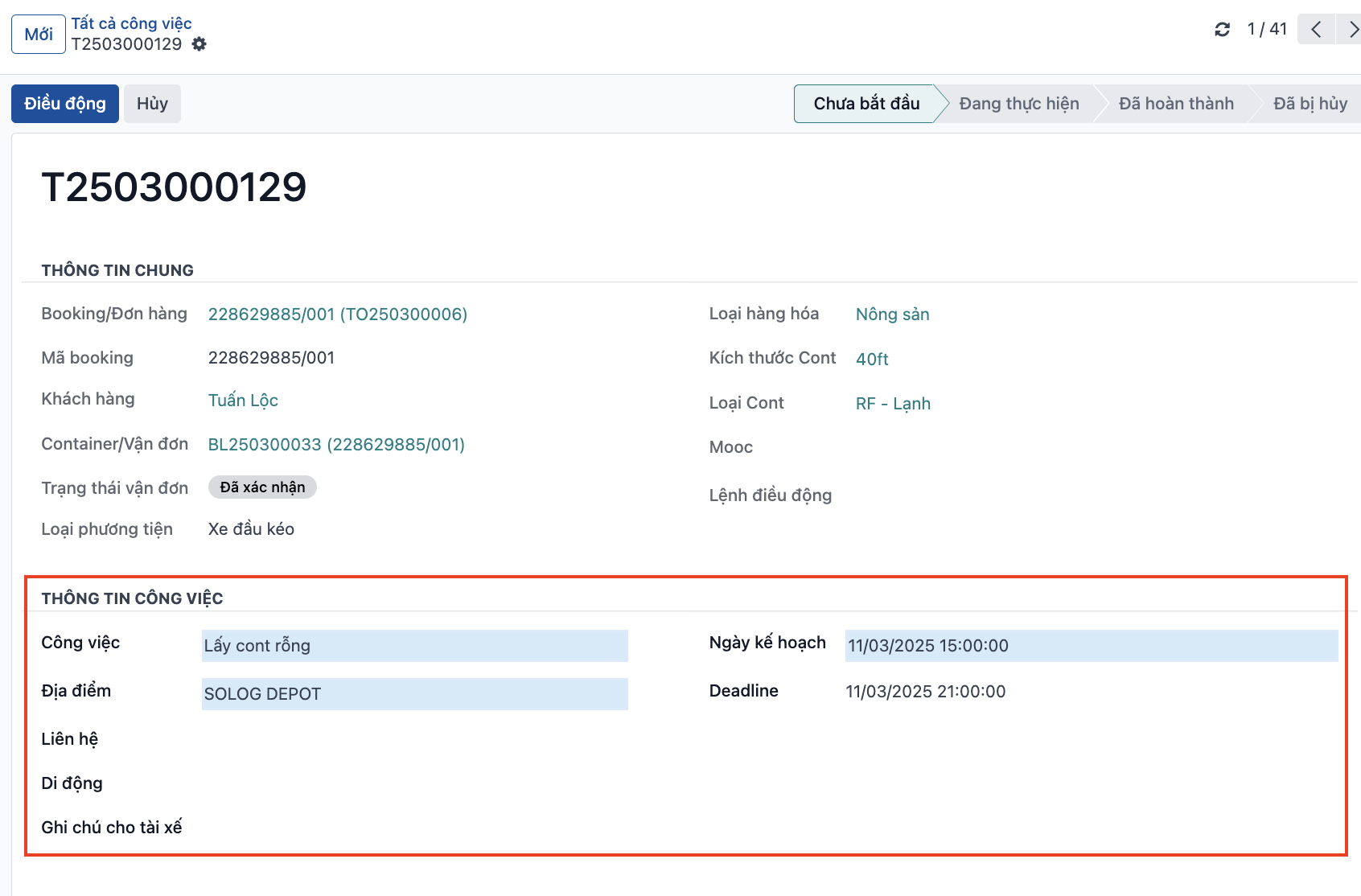The image size is (1361, 896).
Task: Click the Công việc label
Action: [x=80, y=643]
